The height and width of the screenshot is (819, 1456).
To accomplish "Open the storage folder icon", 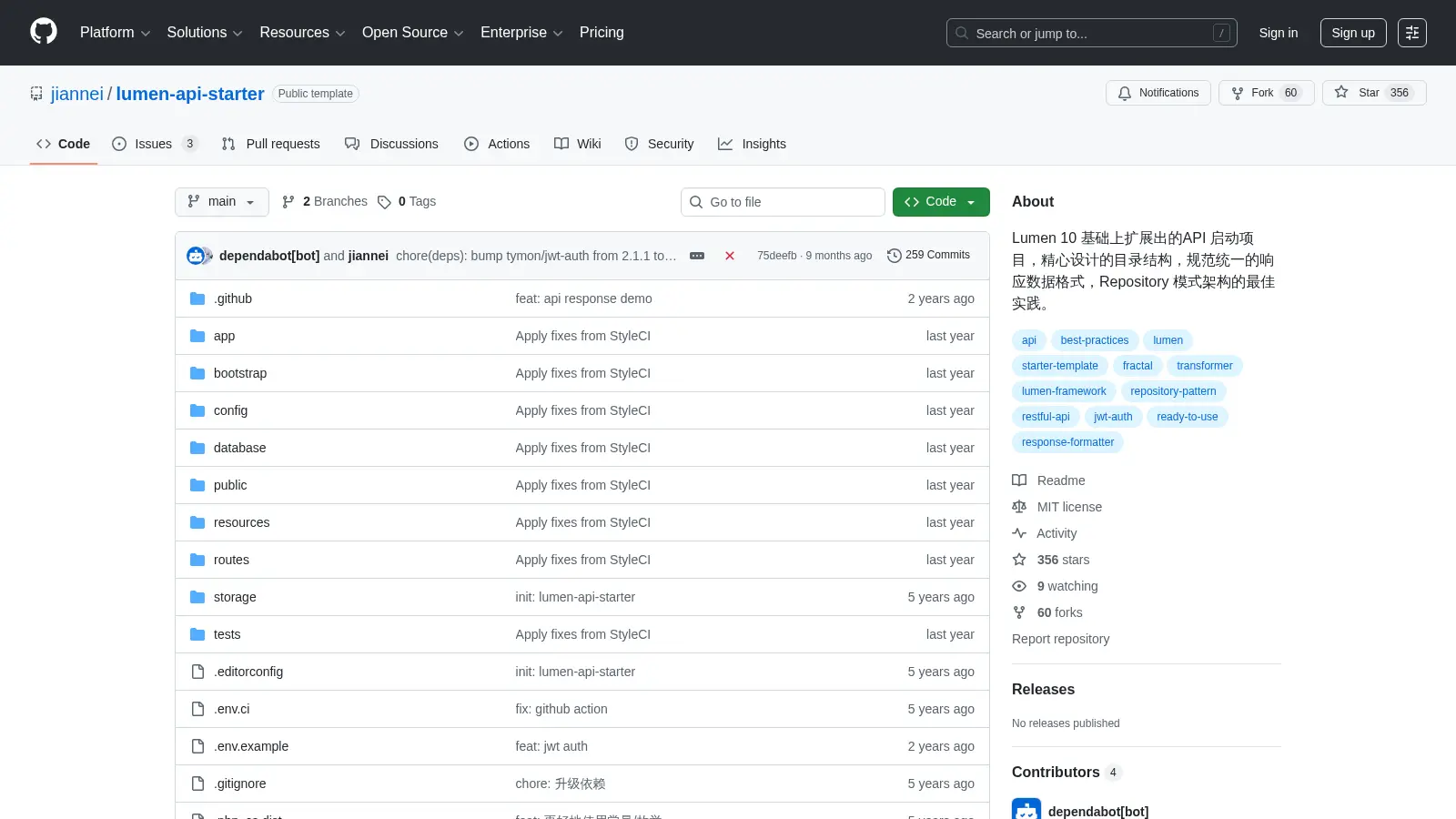I will 197,597.
